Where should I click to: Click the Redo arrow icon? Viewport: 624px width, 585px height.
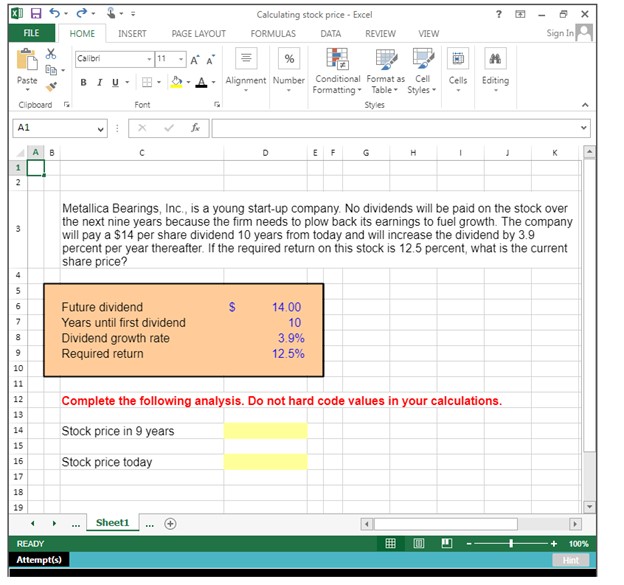tap(82, 14)
